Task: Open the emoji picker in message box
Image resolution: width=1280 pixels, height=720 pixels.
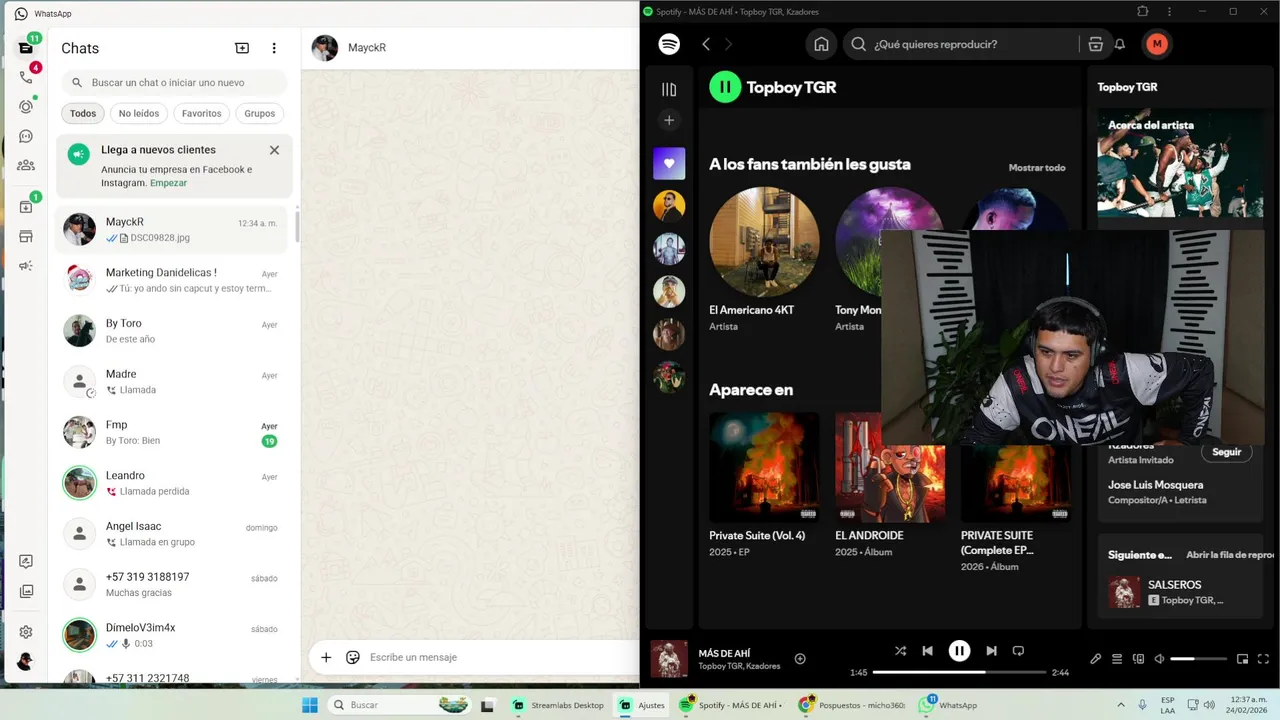Action: point(353,657)
